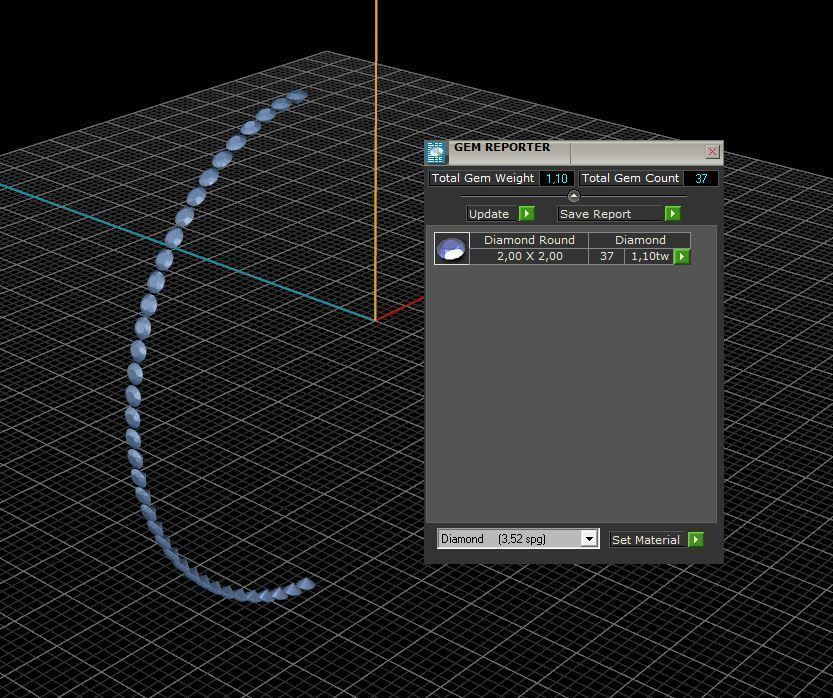The height and width of the screenshot is (698, 833).
Task: Click the Gem Reporter panel icon
Action: coord(436,152)
